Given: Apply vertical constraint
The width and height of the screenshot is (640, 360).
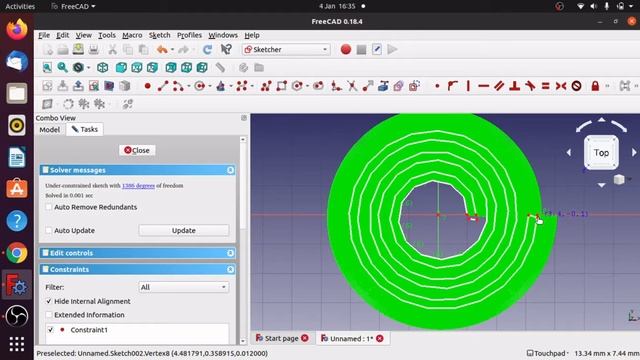Looking at the screenshot, I should (x=468, y=86).
